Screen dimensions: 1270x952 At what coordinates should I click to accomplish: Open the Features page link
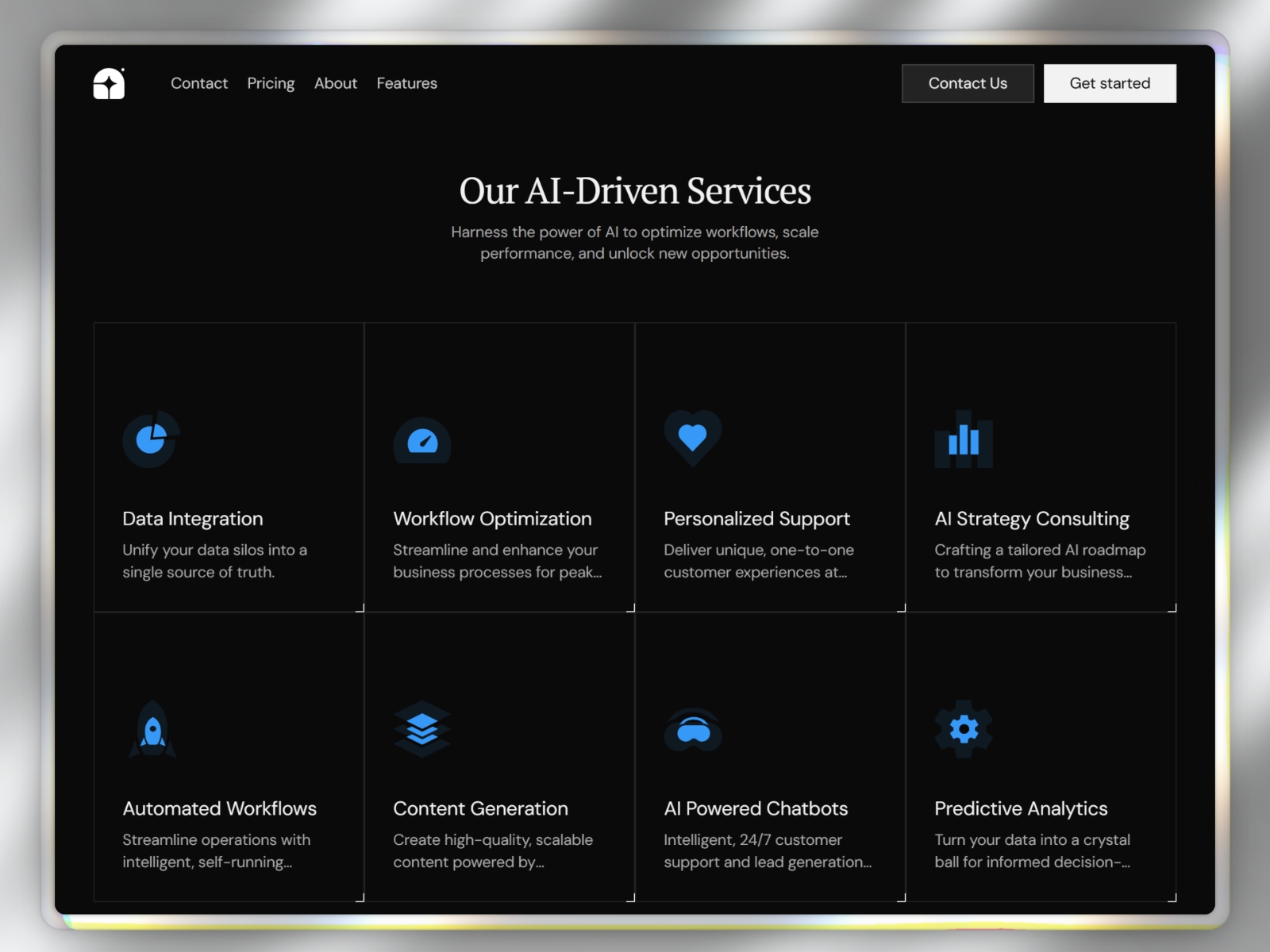point(406,83)
